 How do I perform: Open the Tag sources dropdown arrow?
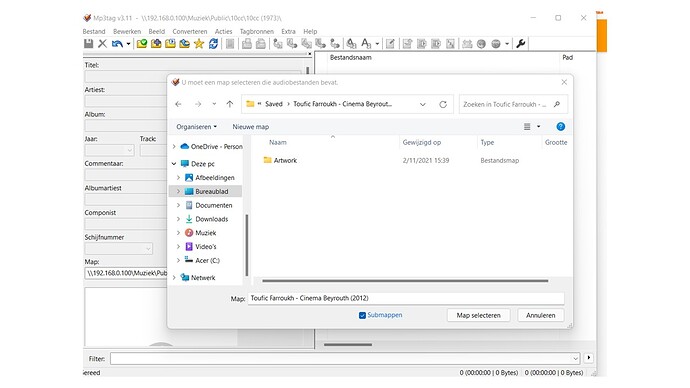click(507, 44)
